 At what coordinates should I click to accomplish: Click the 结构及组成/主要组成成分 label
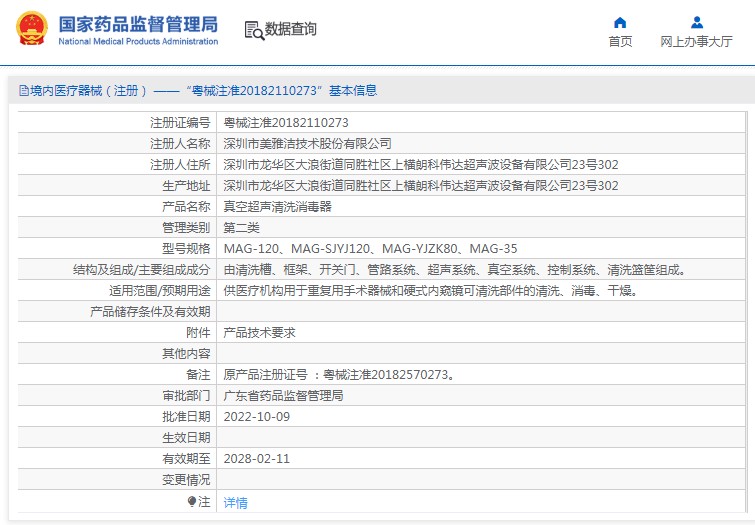pyautogui.click(x=142, y=270)
